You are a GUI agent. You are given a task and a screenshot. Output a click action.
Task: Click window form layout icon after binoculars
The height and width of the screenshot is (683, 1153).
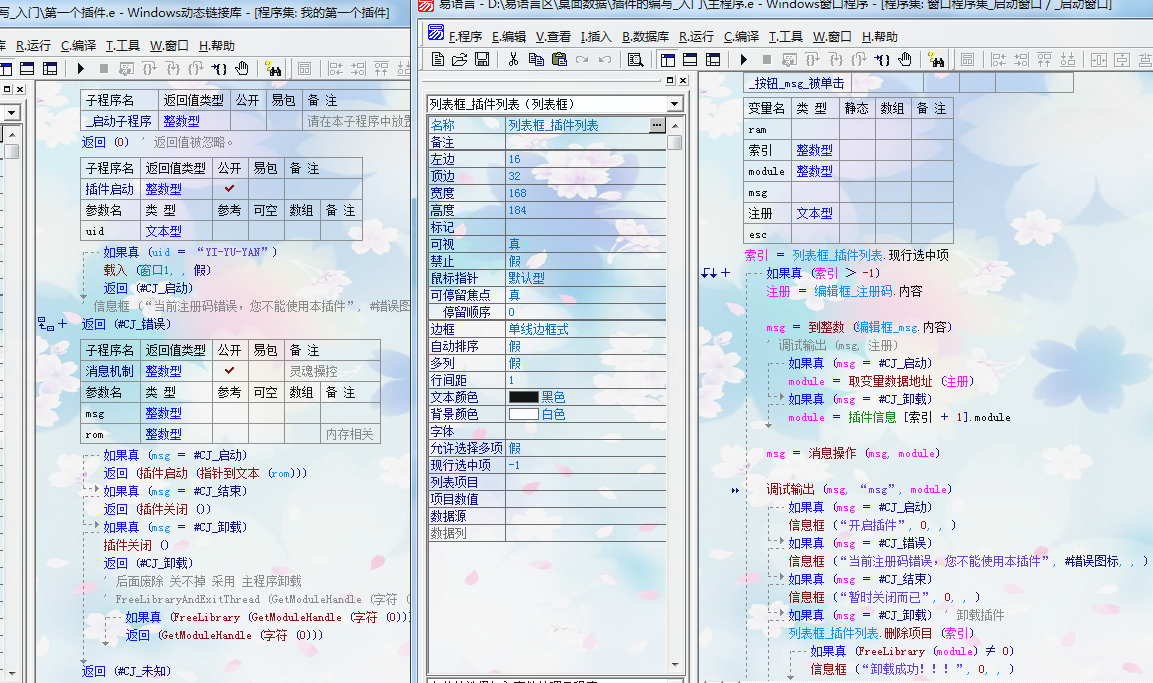(x=967, y=60)
